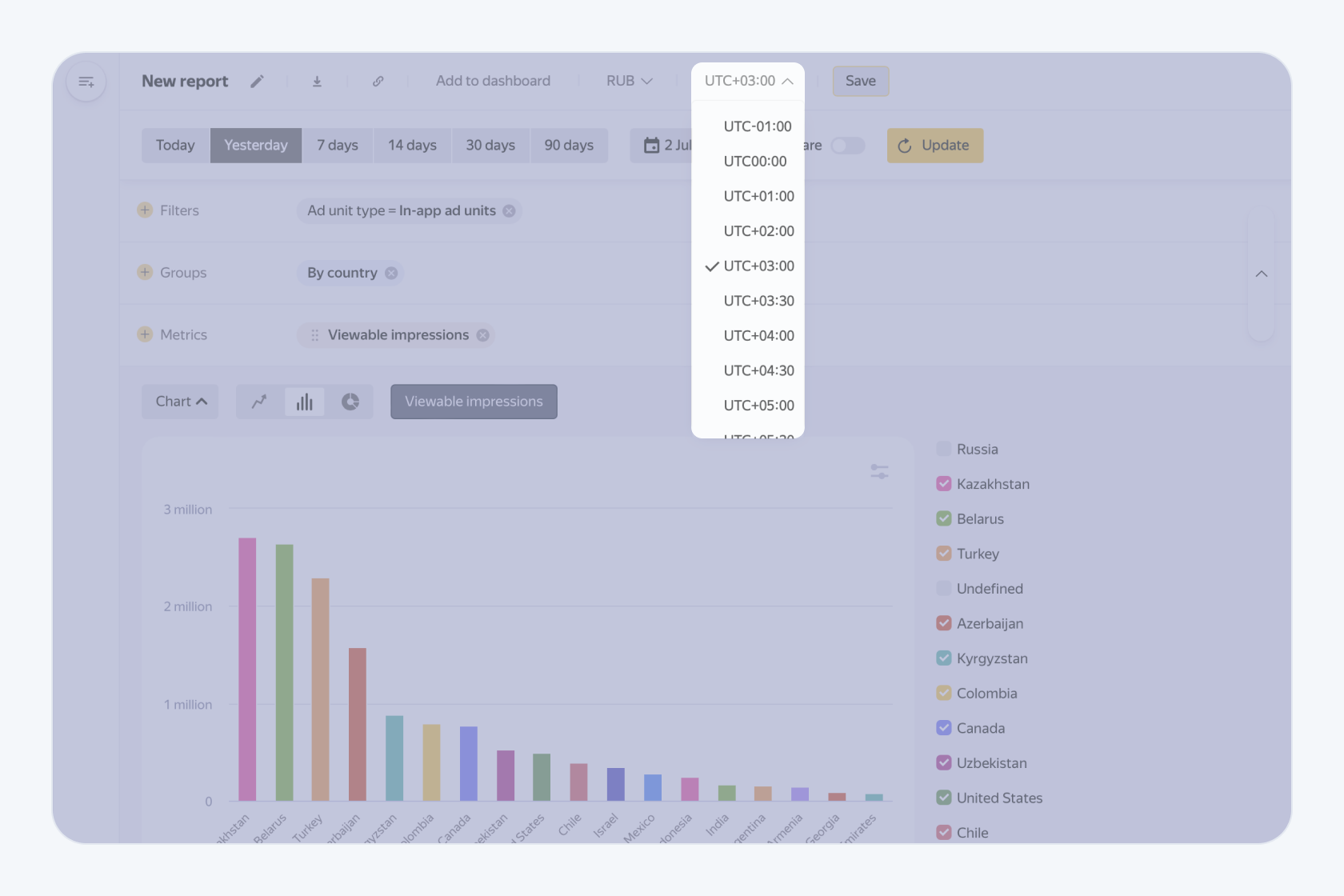1344x896 pixels.
Task: Click the pencil icon to rename report
Action: coord(257,81)
